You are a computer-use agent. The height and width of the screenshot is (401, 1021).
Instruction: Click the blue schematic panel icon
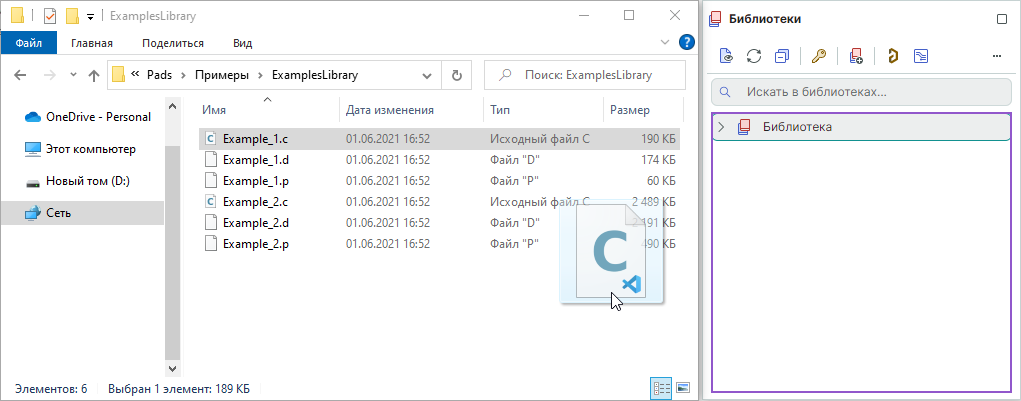921,56
